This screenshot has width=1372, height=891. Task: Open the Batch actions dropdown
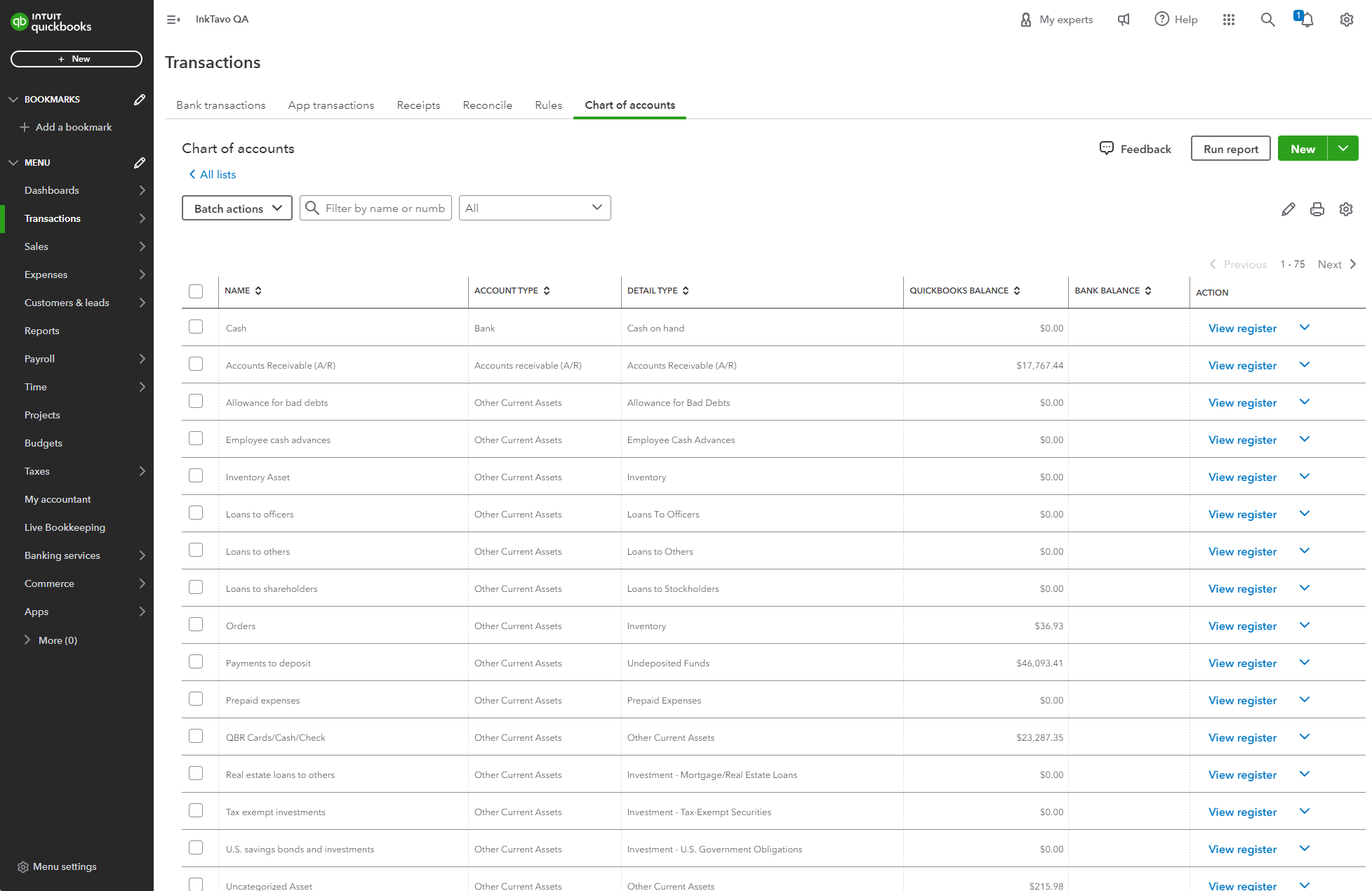[x=237, y=209]
